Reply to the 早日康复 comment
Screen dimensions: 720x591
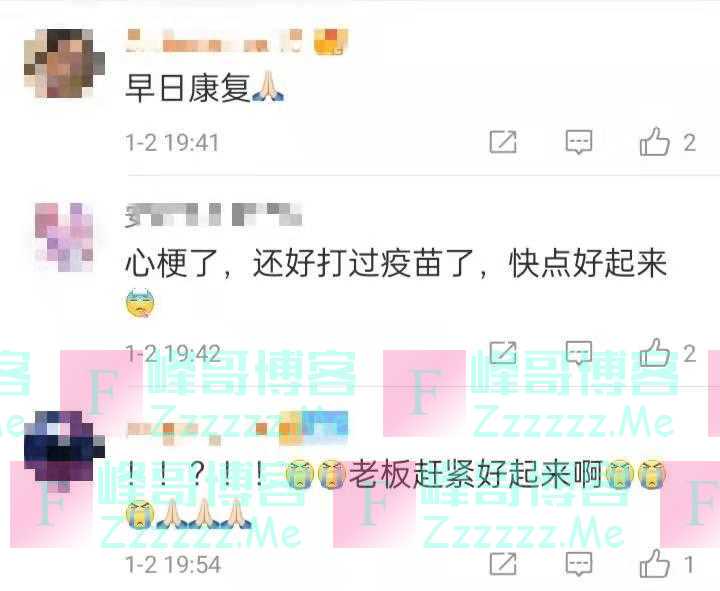click(x=579, y=142)
